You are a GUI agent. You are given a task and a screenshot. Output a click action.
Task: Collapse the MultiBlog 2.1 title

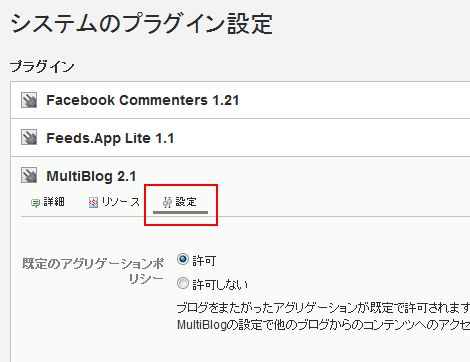click(91, 176)
